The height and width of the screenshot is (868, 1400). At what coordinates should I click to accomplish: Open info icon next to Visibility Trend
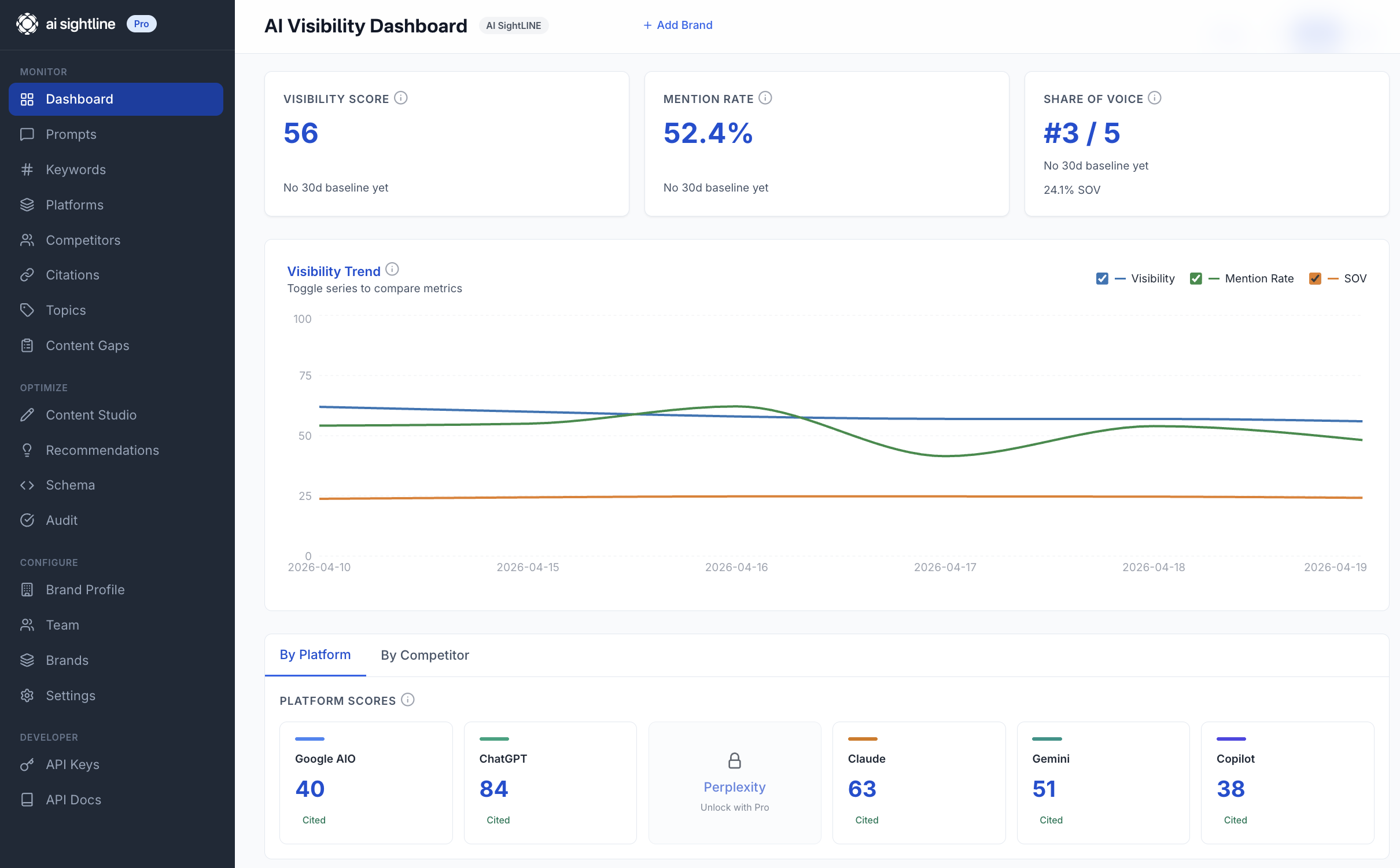pyautogui.click(x=392, y=270)
